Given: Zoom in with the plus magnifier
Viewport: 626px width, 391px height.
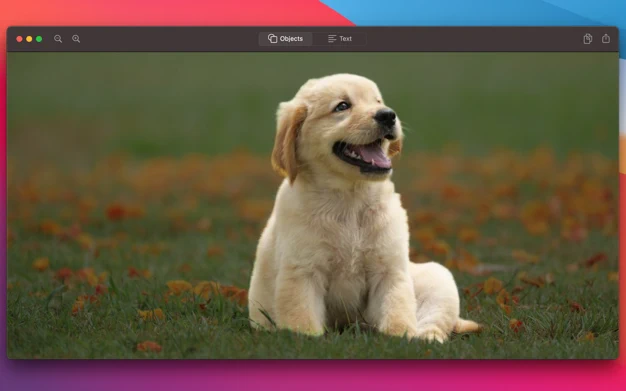Looking at the screenshot, I should [x=76, y=39].
